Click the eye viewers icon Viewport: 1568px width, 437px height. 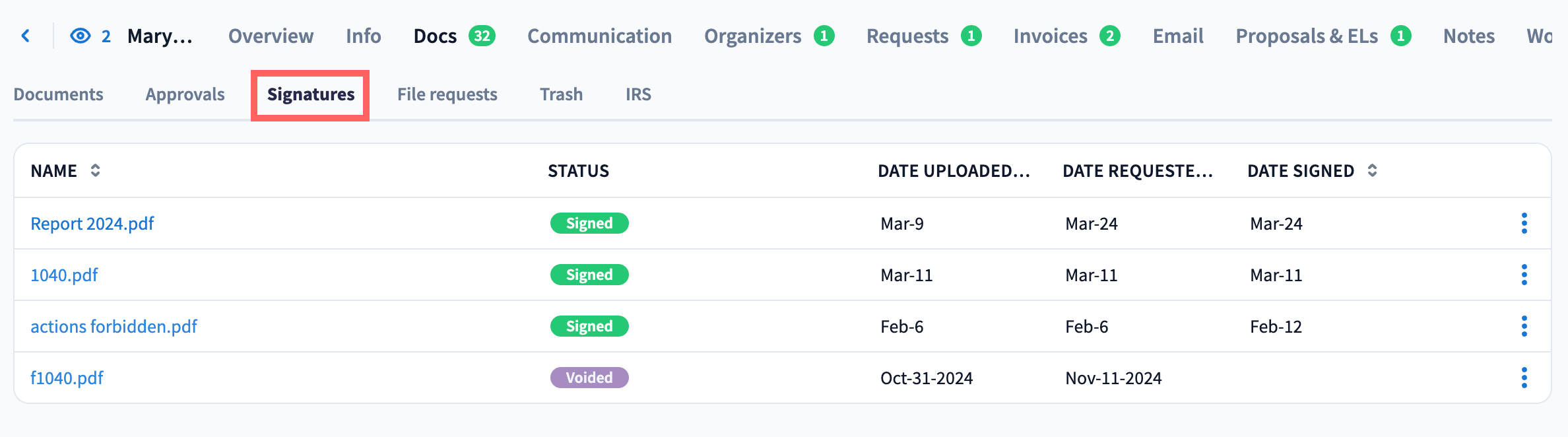tap(81, 36)
